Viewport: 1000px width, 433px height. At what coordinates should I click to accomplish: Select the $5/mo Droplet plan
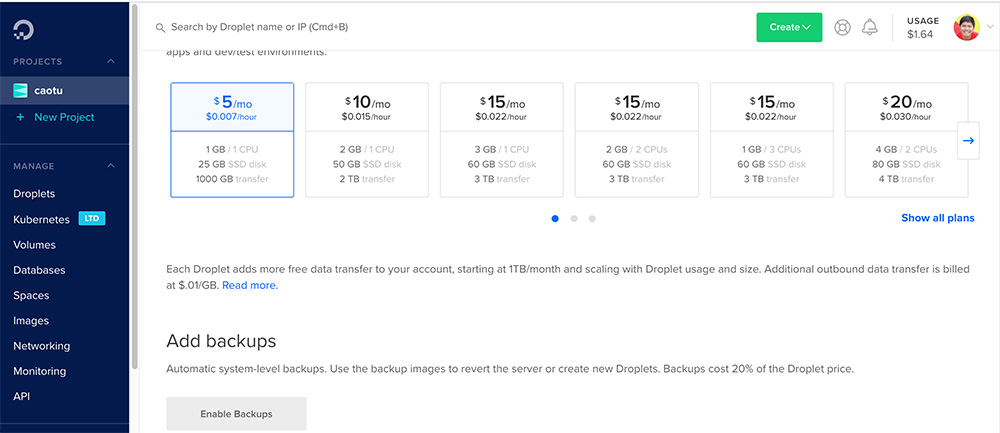232,140
